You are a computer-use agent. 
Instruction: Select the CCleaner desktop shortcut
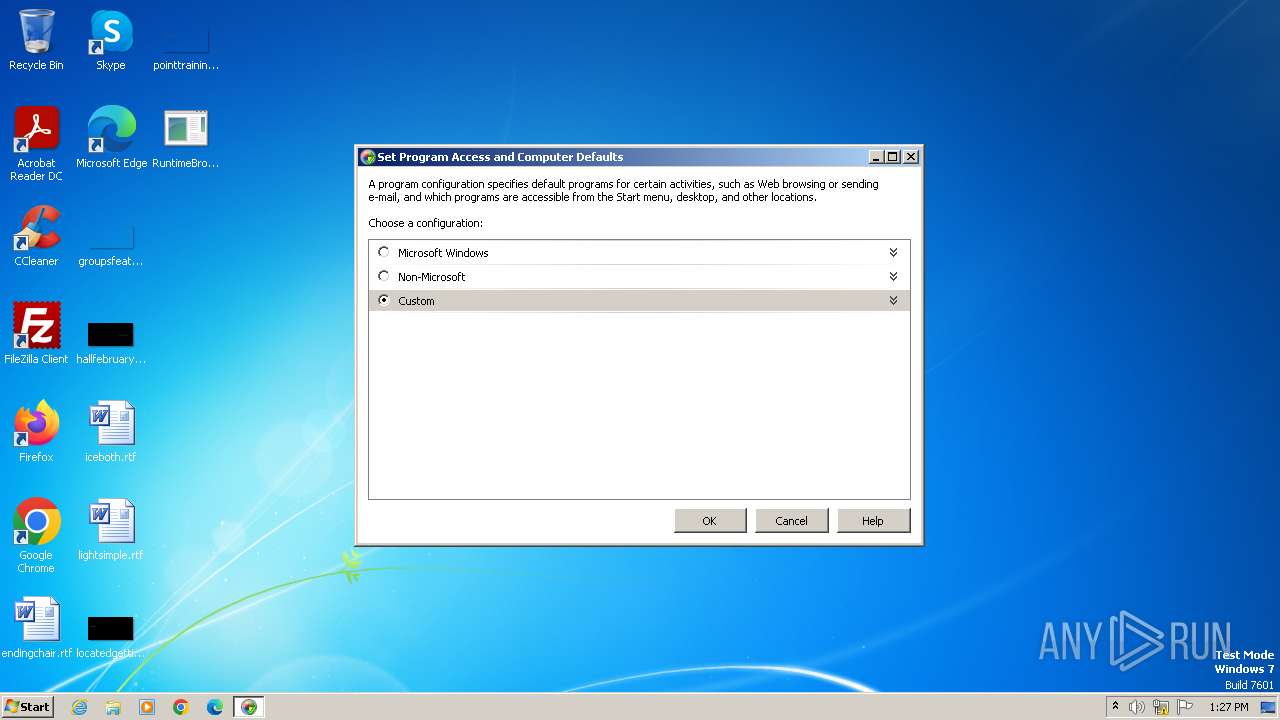(x=36, y=236)
